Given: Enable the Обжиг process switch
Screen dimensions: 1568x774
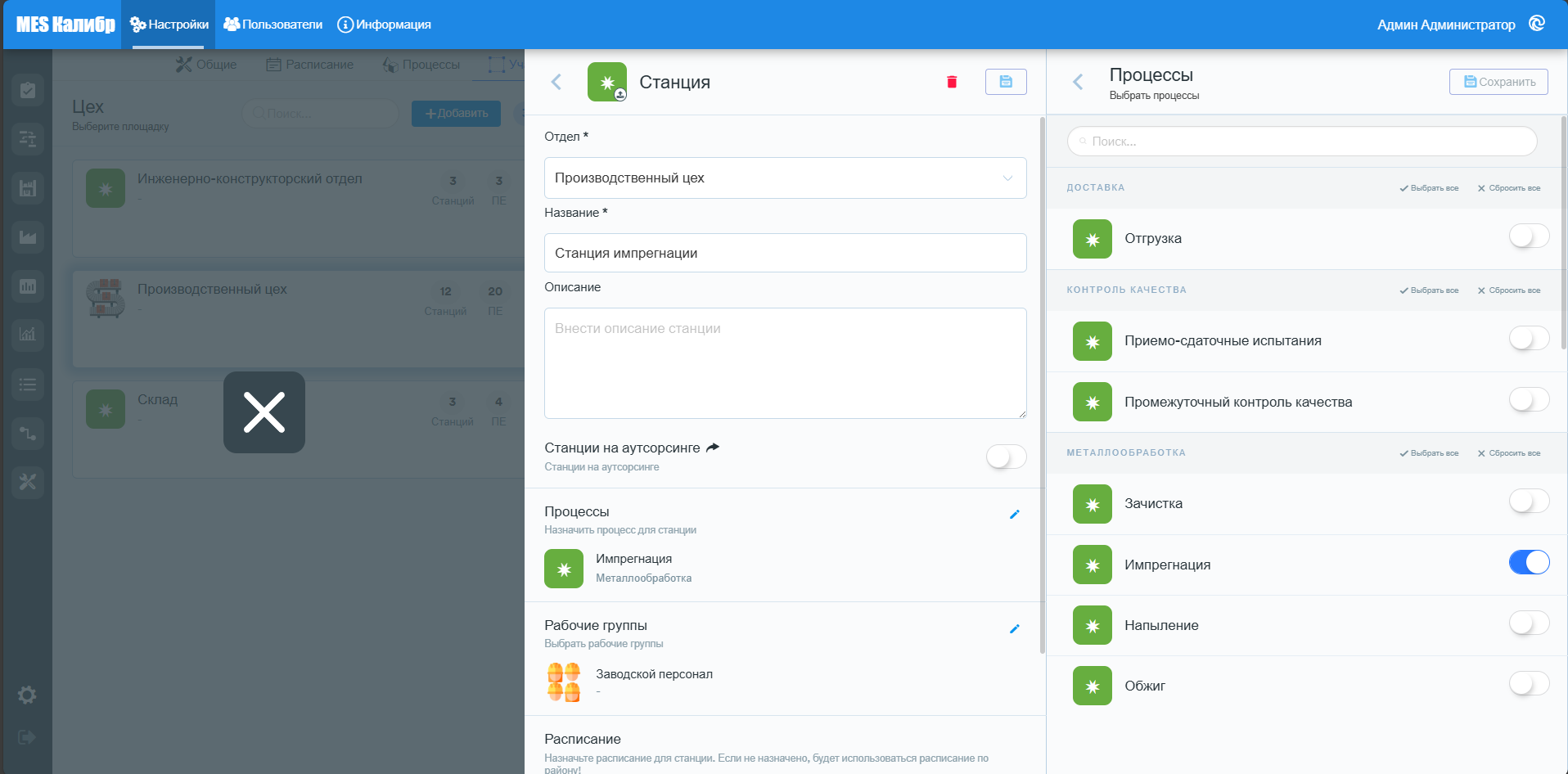Looking at the screenshot, I should click(x=1529, y=683).
